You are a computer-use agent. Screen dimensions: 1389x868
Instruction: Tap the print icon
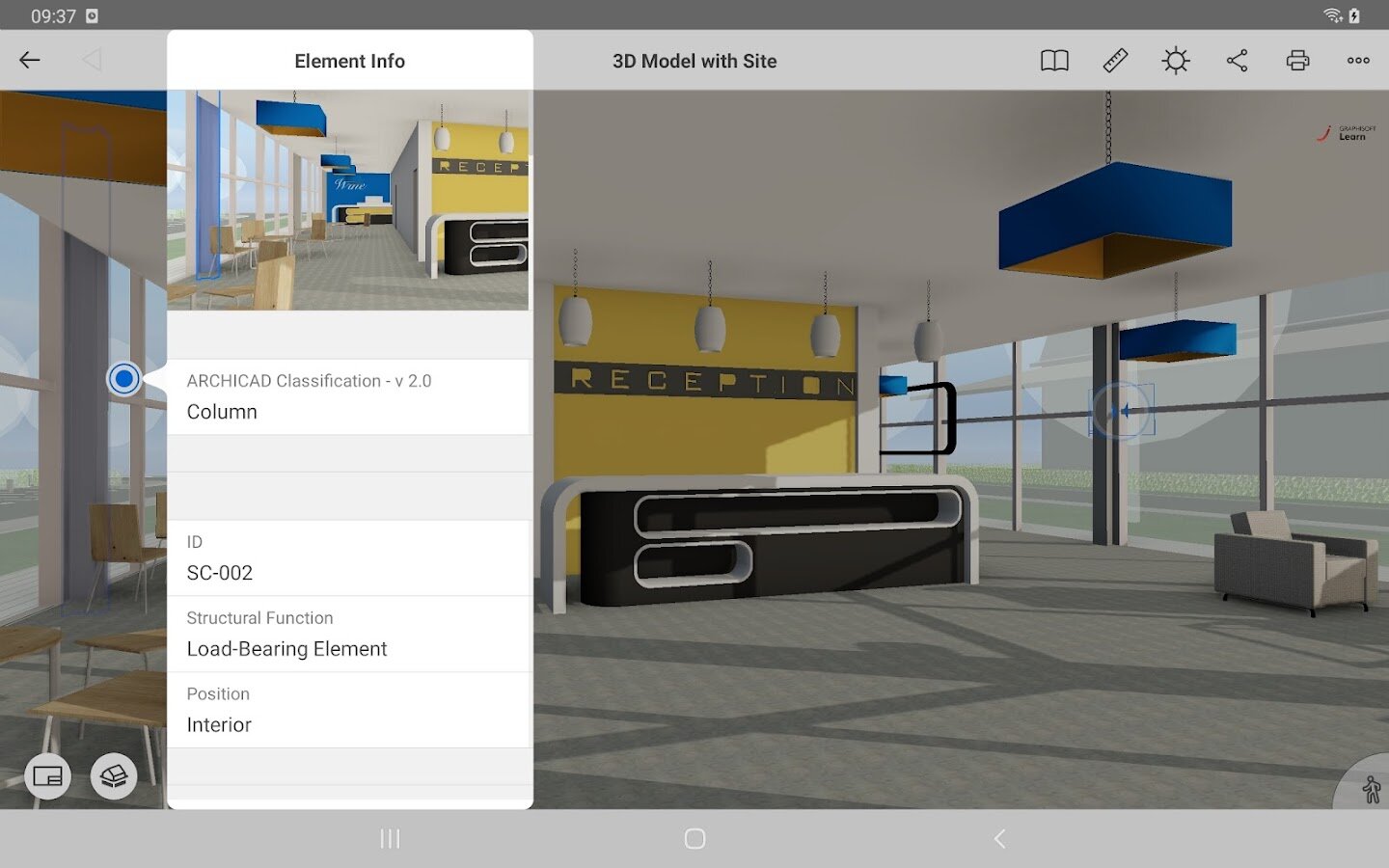point(1297,61)
